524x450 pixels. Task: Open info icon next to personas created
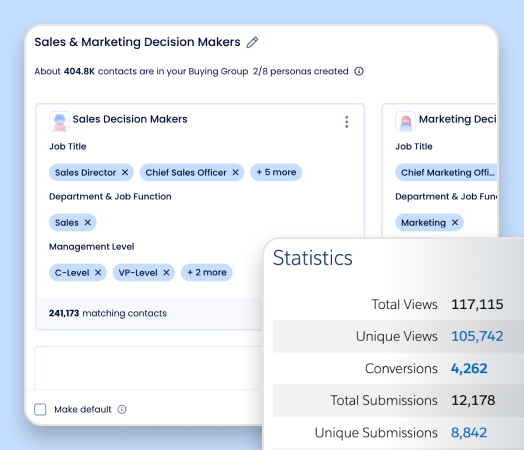(359, 71)
